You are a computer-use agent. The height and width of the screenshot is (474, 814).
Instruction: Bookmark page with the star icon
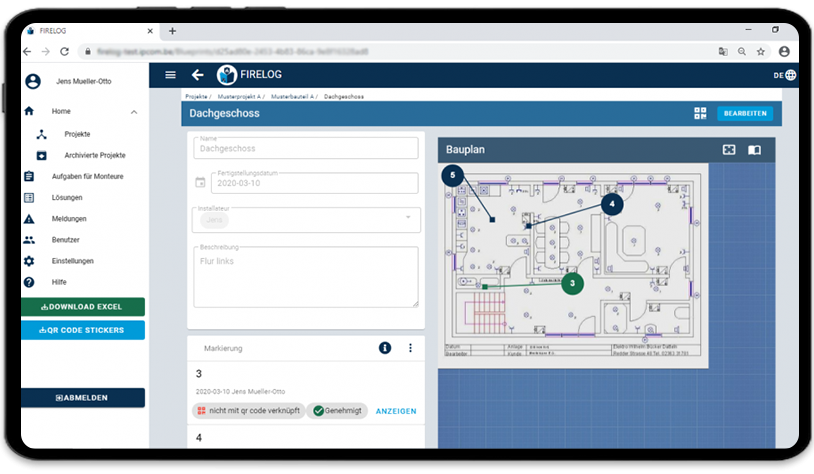tap(761, 51)
